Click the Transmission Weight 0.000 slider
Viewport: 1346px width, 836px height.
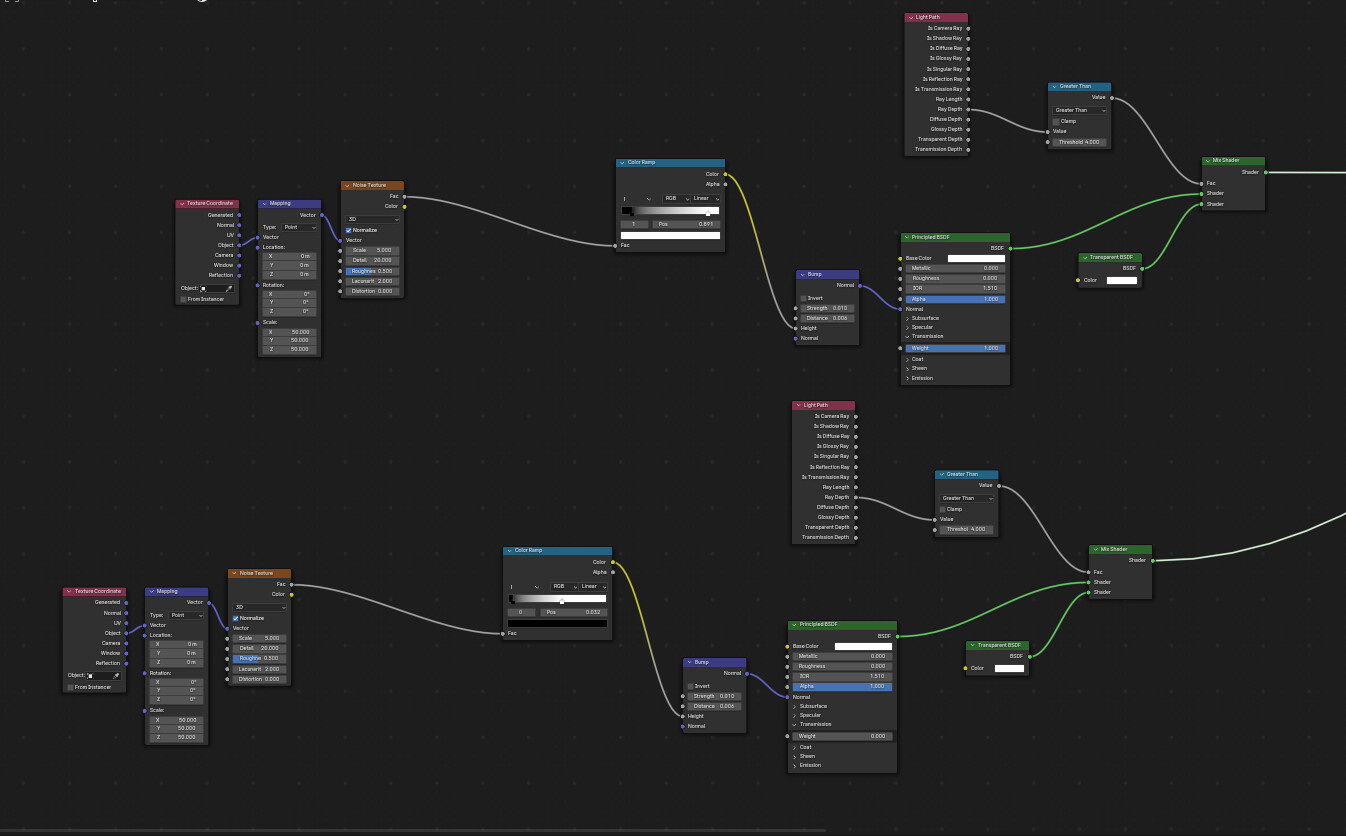pos(843,736)
